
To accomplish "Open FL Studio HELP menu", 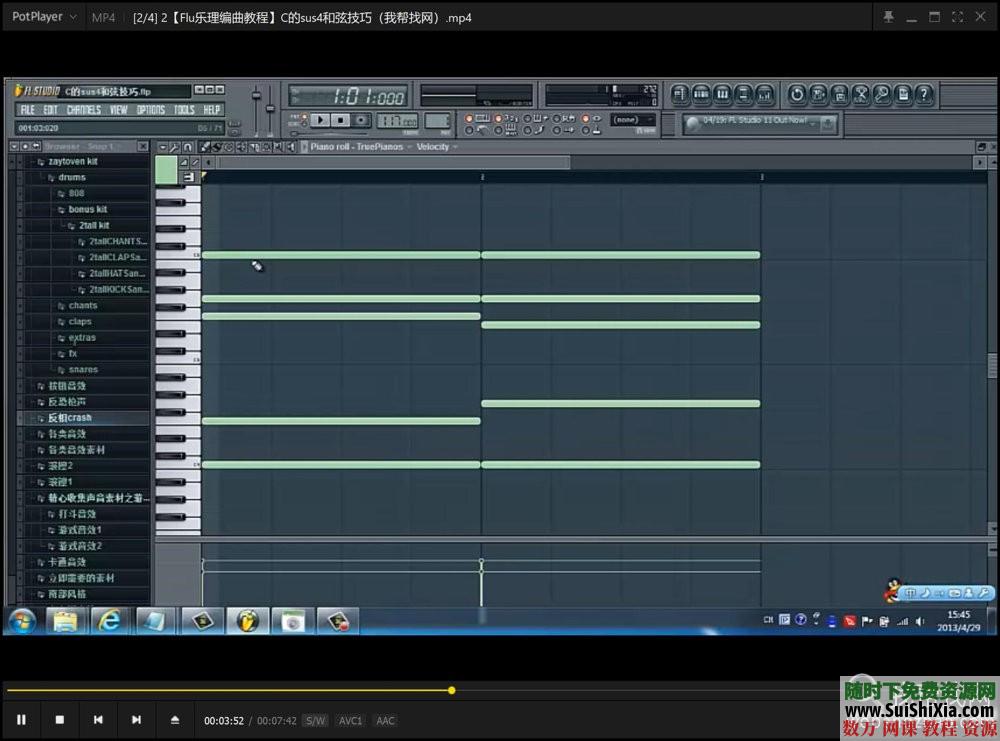I will tap(212, 110).
